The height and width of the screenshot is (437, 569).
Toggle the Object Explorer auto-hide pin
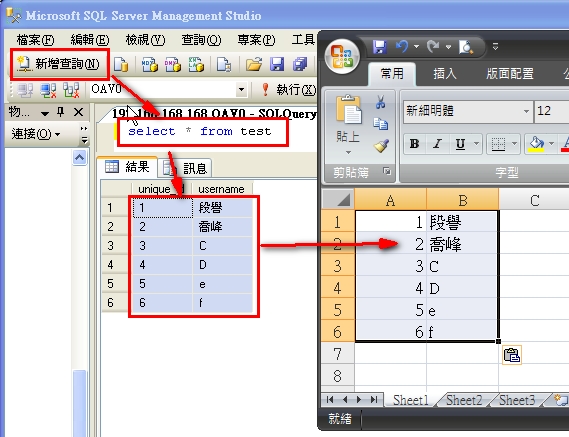(x=61, y=112)
